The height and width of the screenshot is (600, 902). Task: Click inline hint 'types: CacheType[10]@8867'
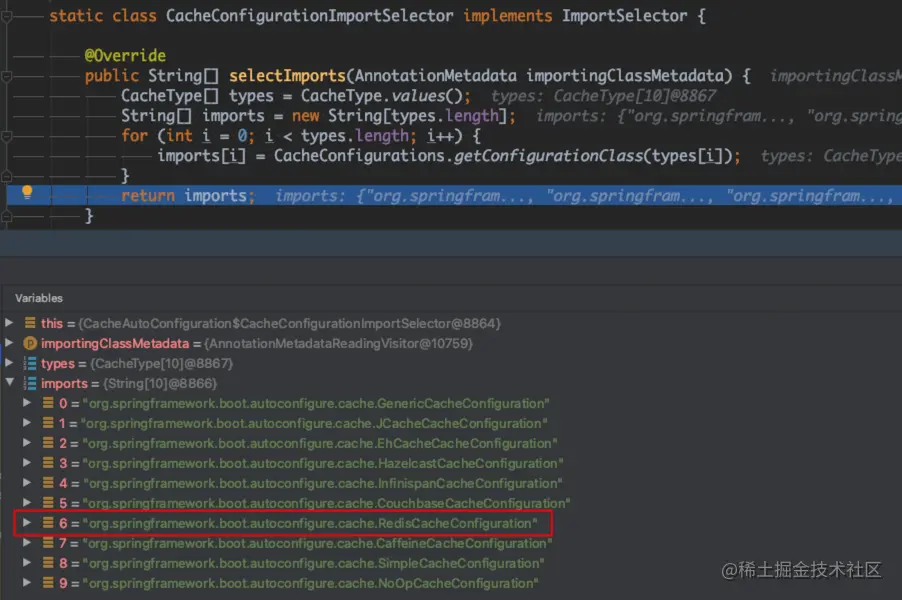point(603,96)
